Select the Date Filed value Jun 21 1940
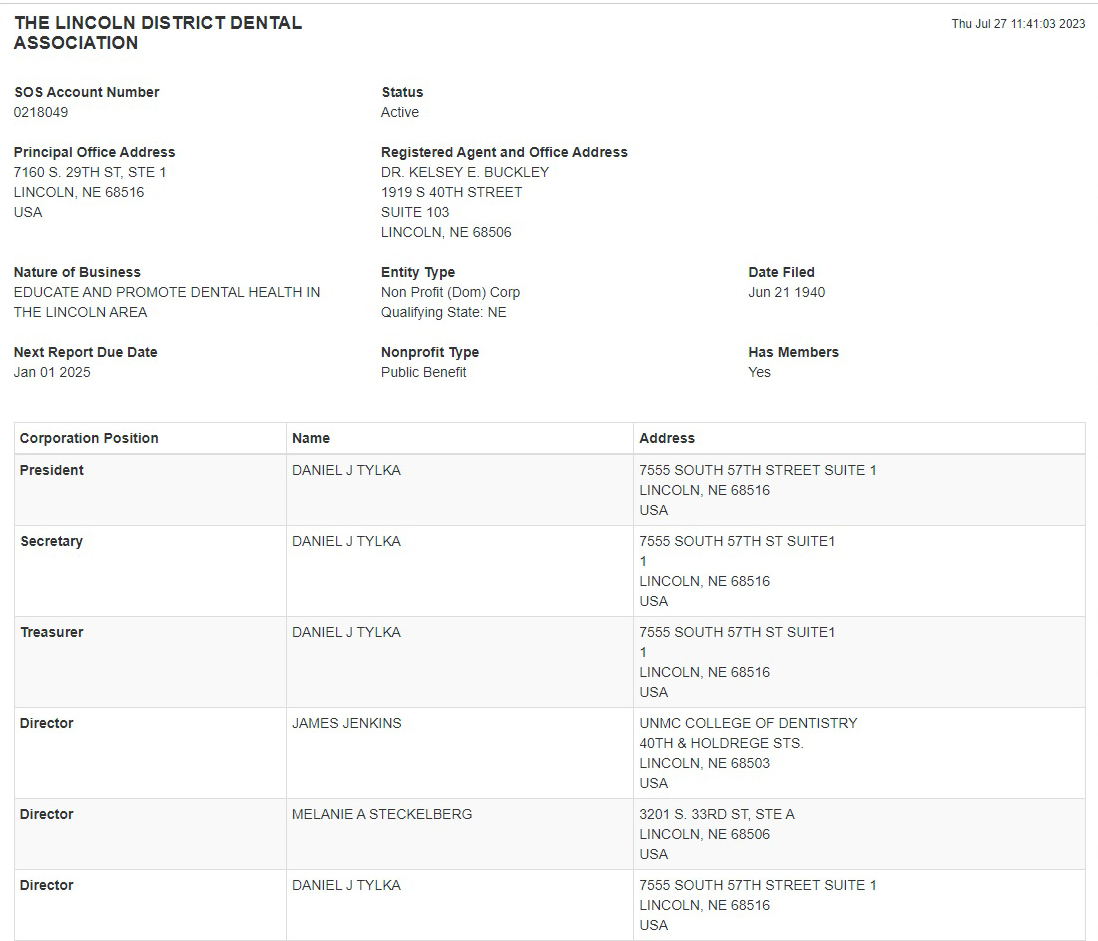Screen dimensions: 1098x941 pos(786,292)
